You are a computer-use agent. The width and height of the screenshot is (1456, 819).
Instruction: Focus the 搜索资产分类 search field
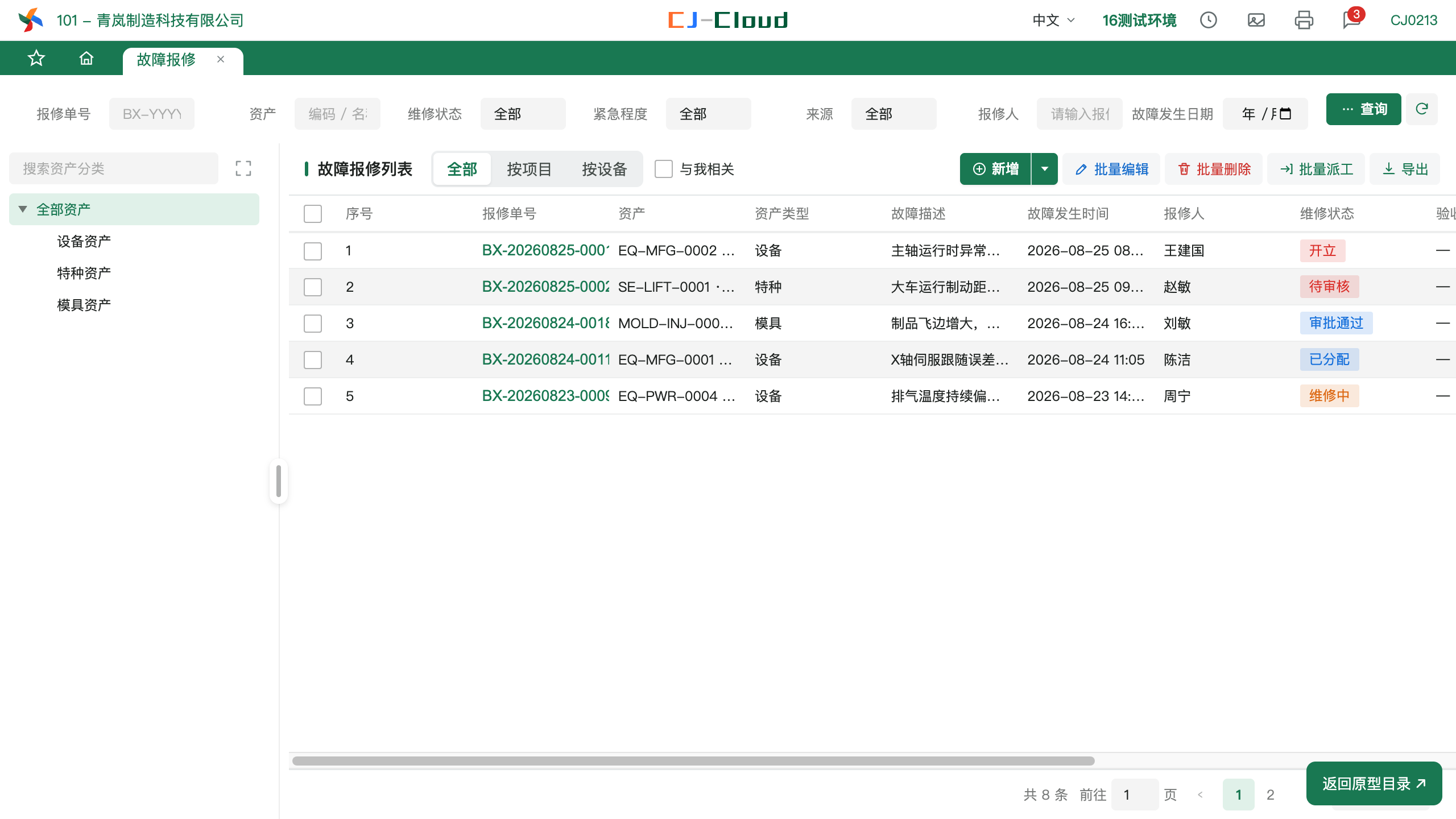(114, 168)
